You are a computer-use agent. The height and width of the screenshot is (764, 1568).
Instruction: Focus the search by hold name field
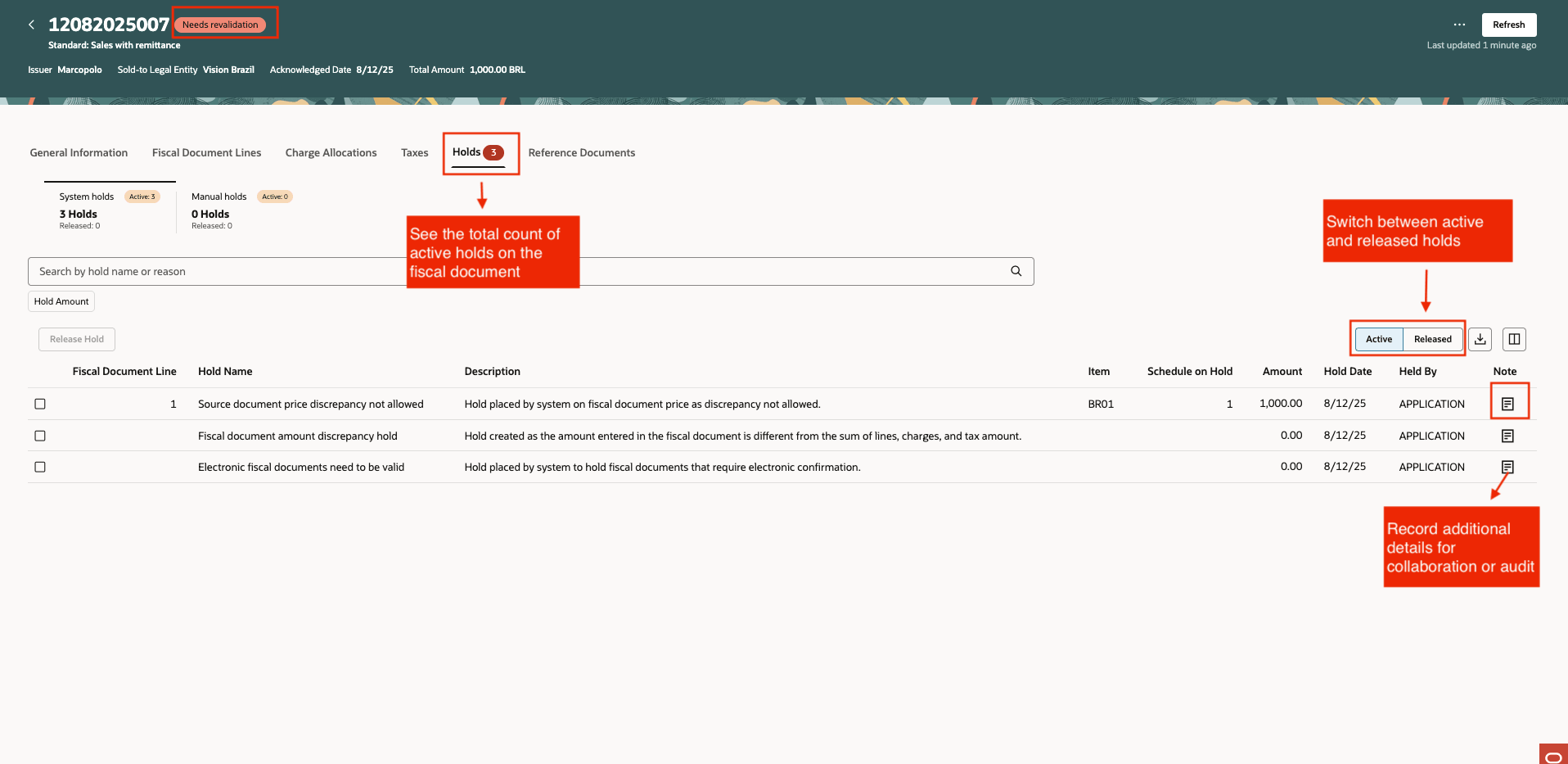(530, 271)
